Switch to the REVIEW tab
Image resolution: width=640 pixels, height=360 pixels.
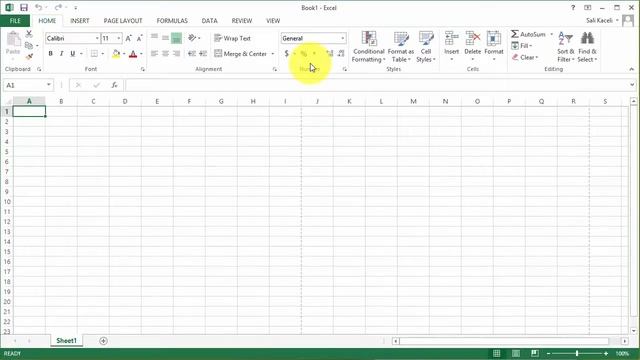(242, 21)
